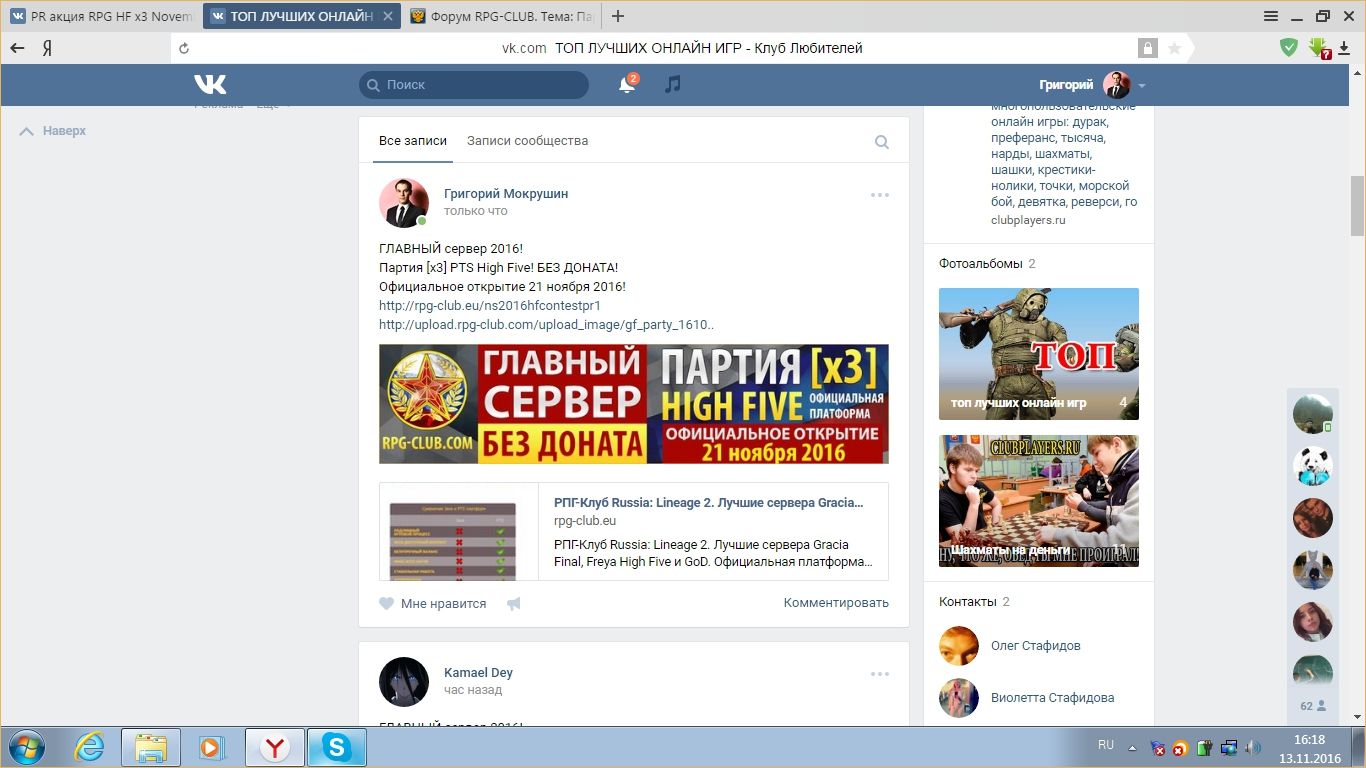The image size is (1366, 768).
Task: Launch Internet Explorer from taskbar
Action: [89, 747]
